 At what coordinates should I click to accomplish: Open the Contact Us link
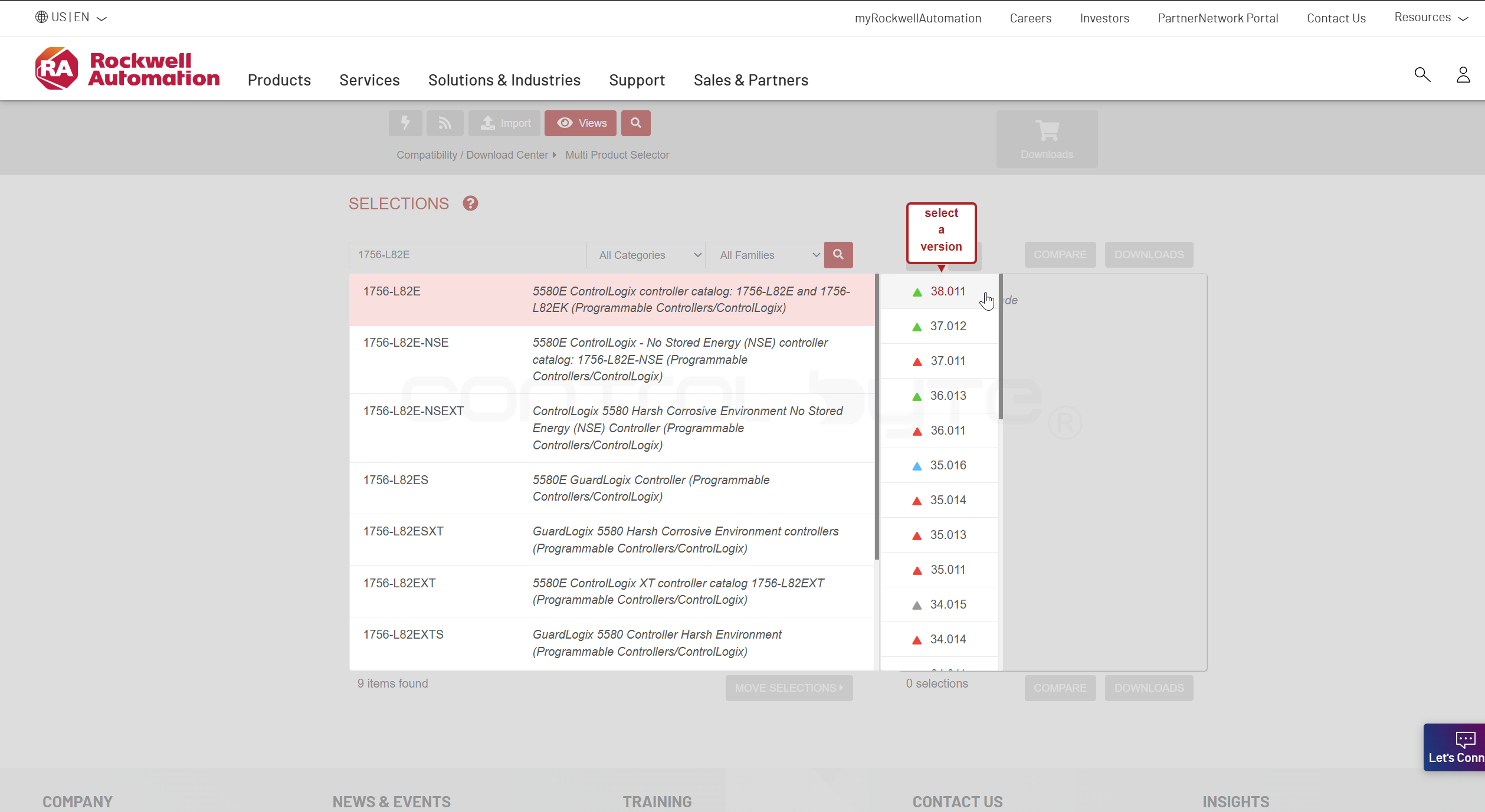tap(1336, 18)
